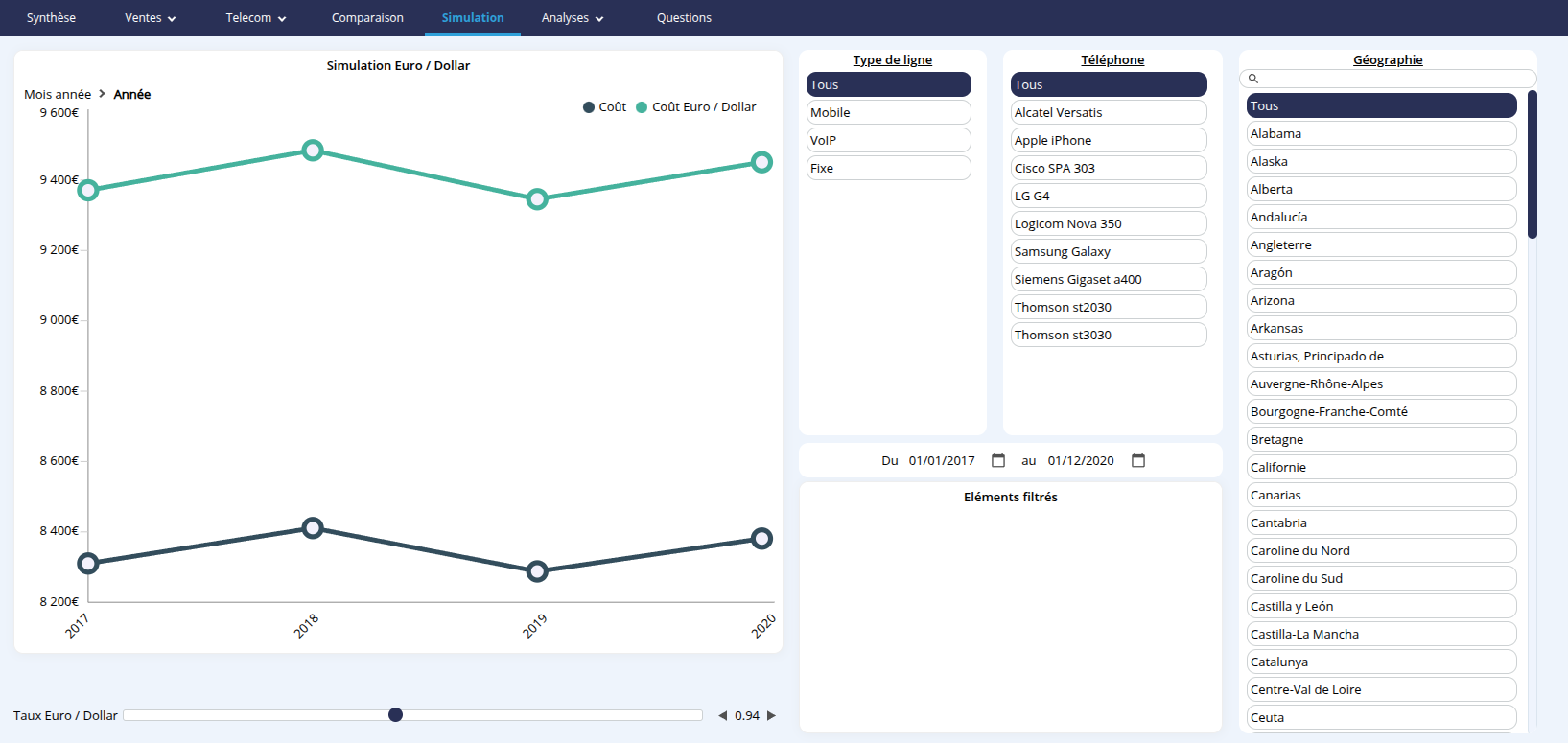Click the Taux Euro / Dollar slider handle
Screen dimensions: 1568x743
[x=395, y=715]
